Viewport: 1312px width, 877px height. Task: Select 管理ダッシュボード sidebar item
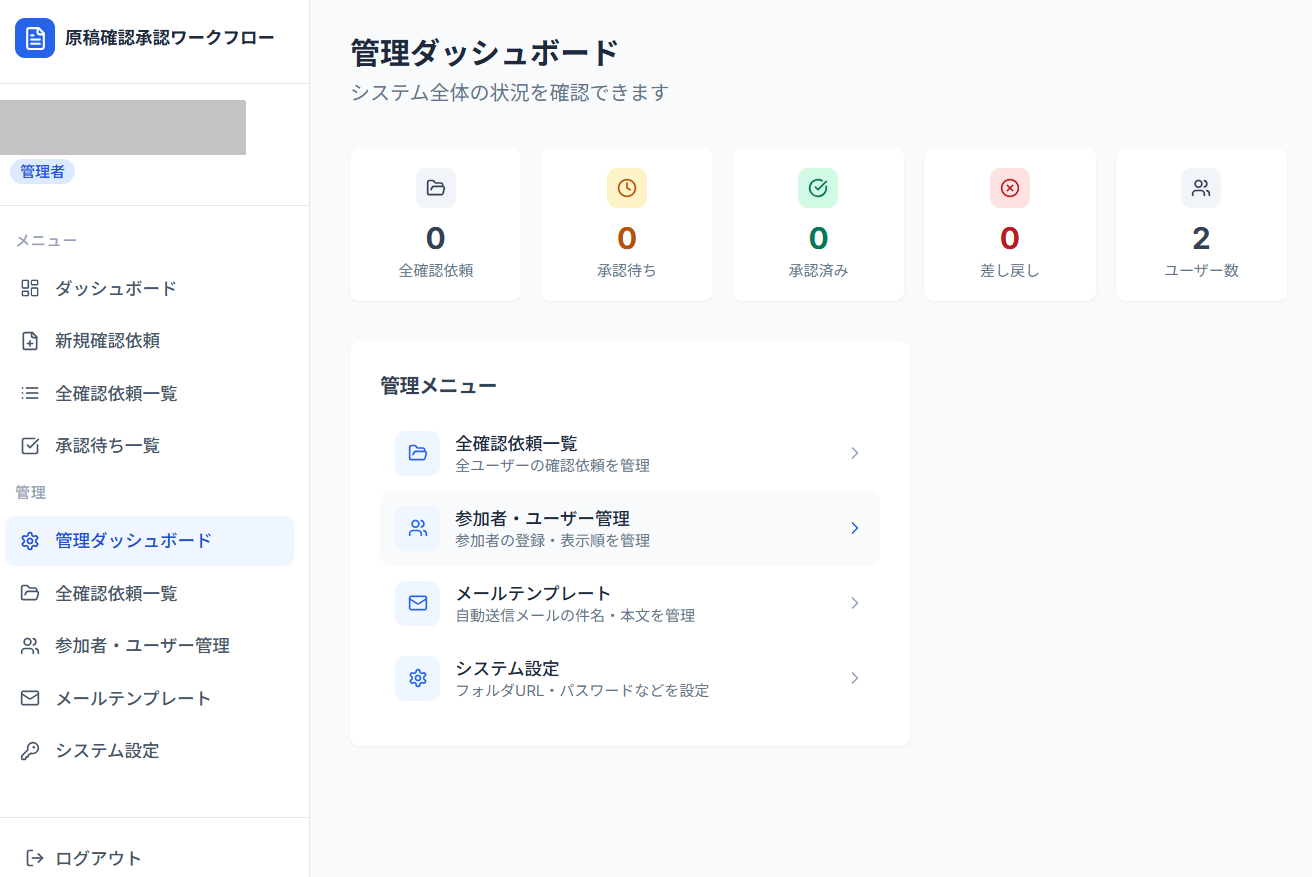point(150,541)
